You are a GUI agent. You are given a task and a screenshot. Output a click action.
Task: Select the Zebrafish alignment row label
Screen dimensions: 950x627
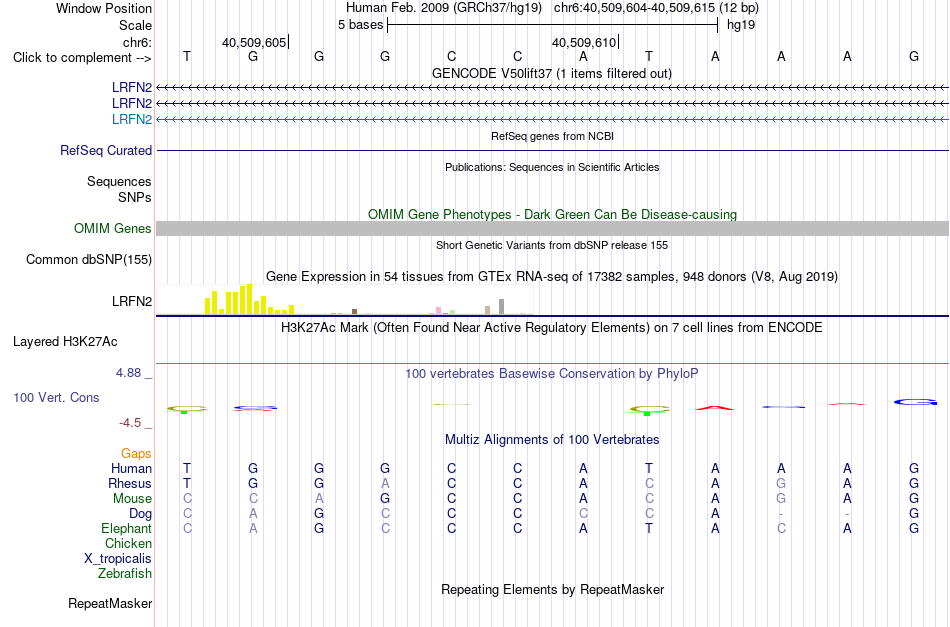tap(125, 573)
